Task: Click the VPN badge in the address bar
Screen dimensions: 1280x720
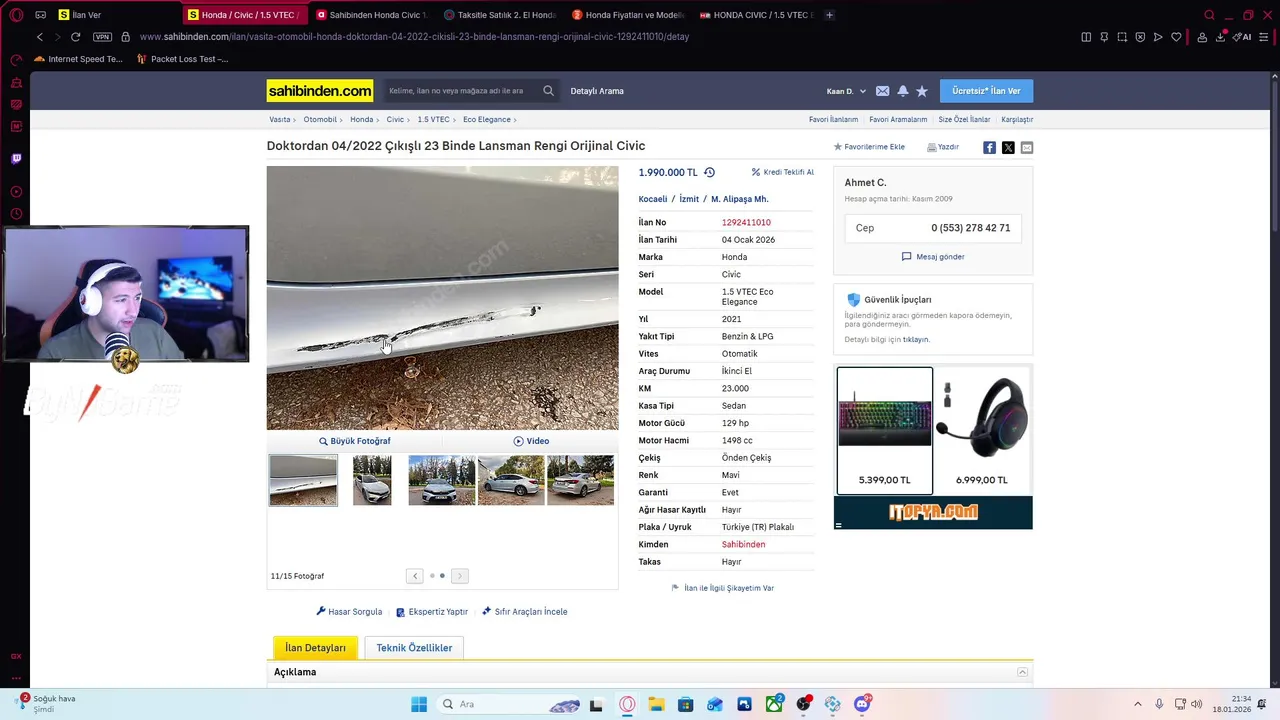Action: (102, 37)
